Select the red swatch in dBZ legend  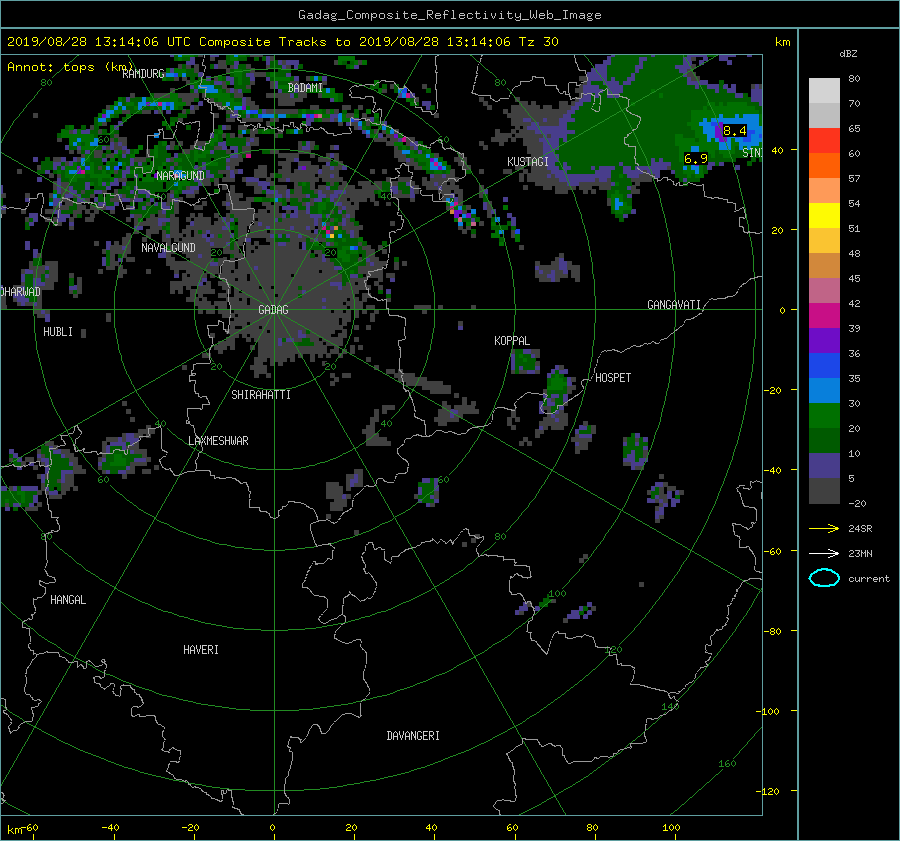coord(824,141)
